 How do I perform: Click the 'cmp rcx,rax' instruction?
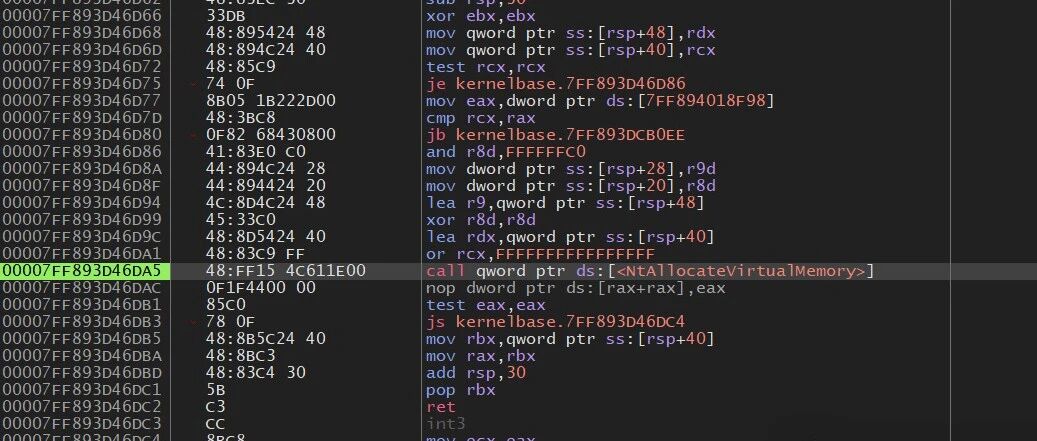pyautogui.click(x=481, y=118)
